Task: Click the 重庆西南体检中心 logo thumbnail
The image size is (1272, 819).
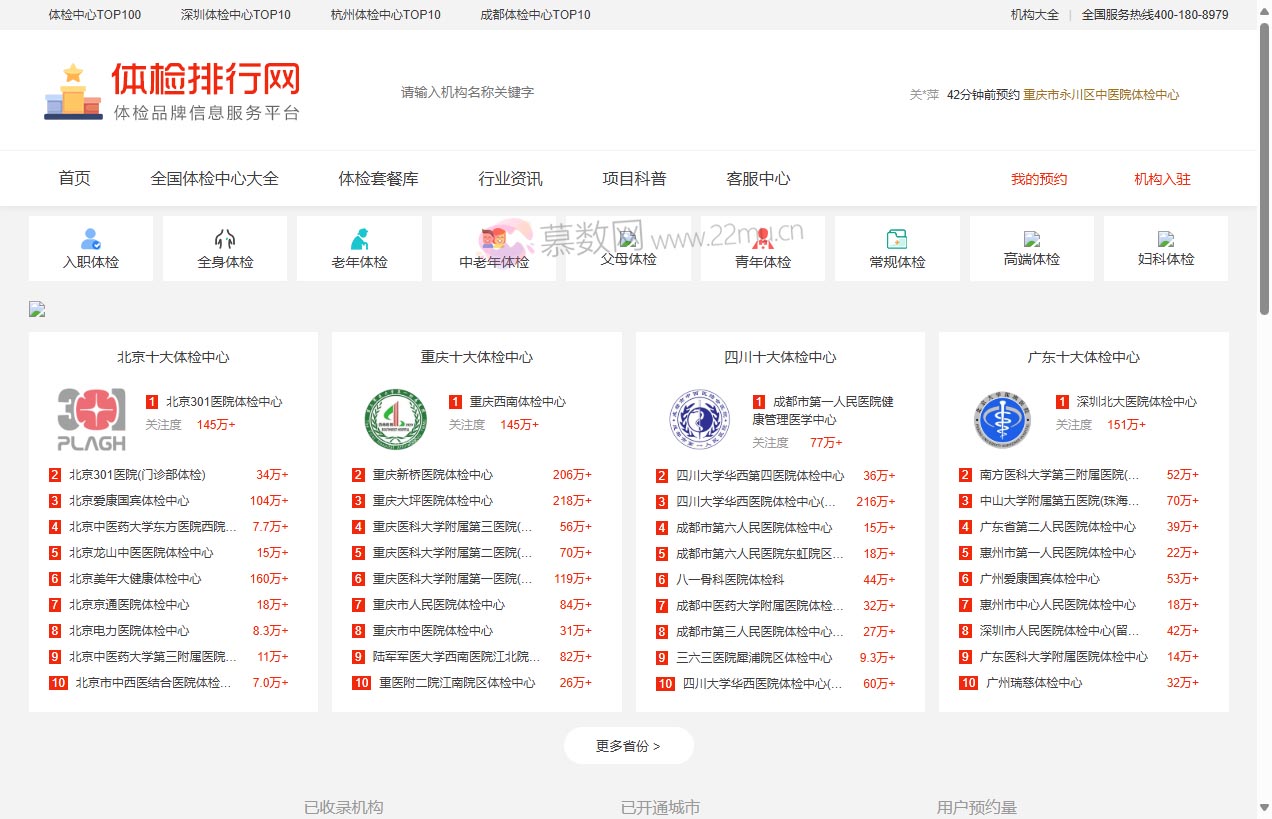Action: click(x=394, y=418)
